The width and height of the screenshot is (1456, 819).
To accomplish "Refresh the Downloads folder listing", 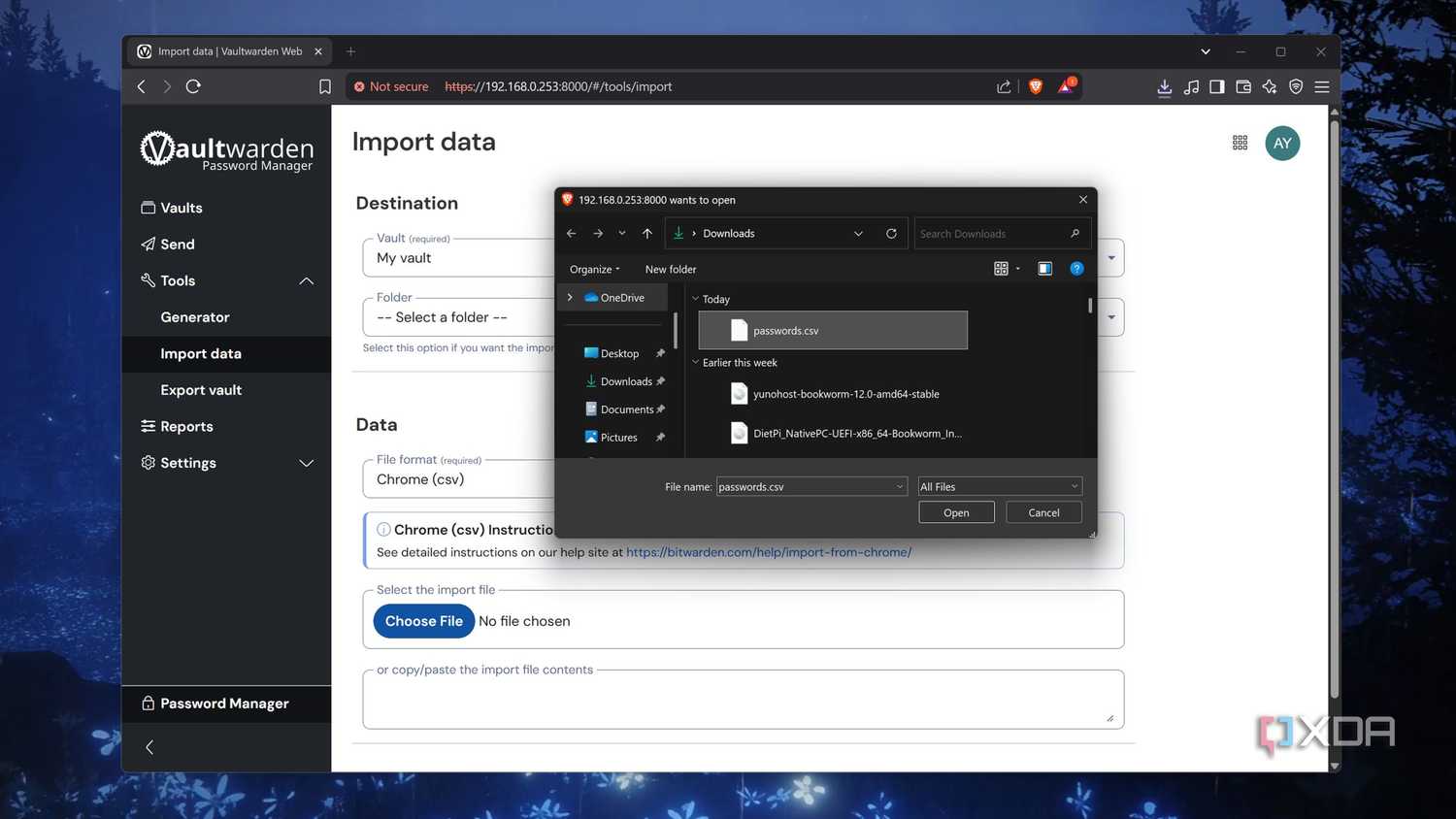I will click(891, 233).
